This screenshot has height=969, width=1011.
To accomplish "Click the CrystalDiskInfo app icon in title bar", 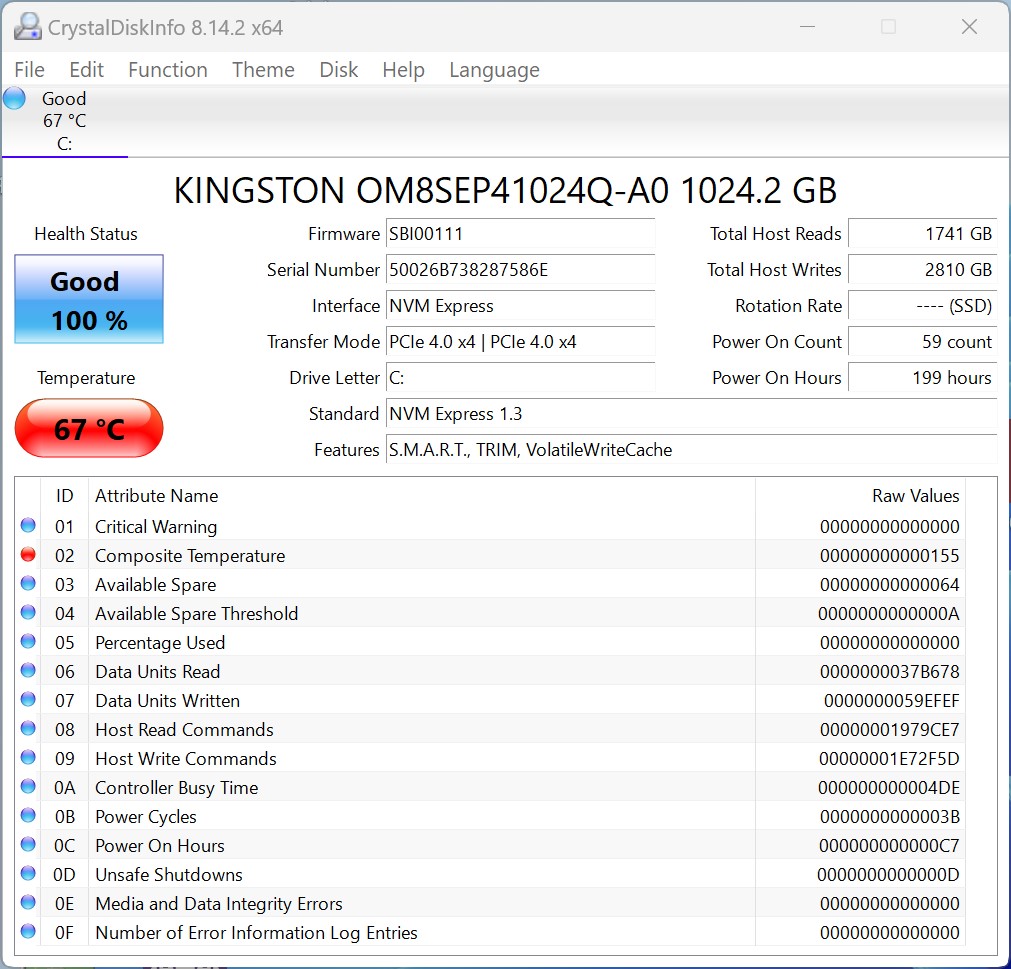I will 28,27.
